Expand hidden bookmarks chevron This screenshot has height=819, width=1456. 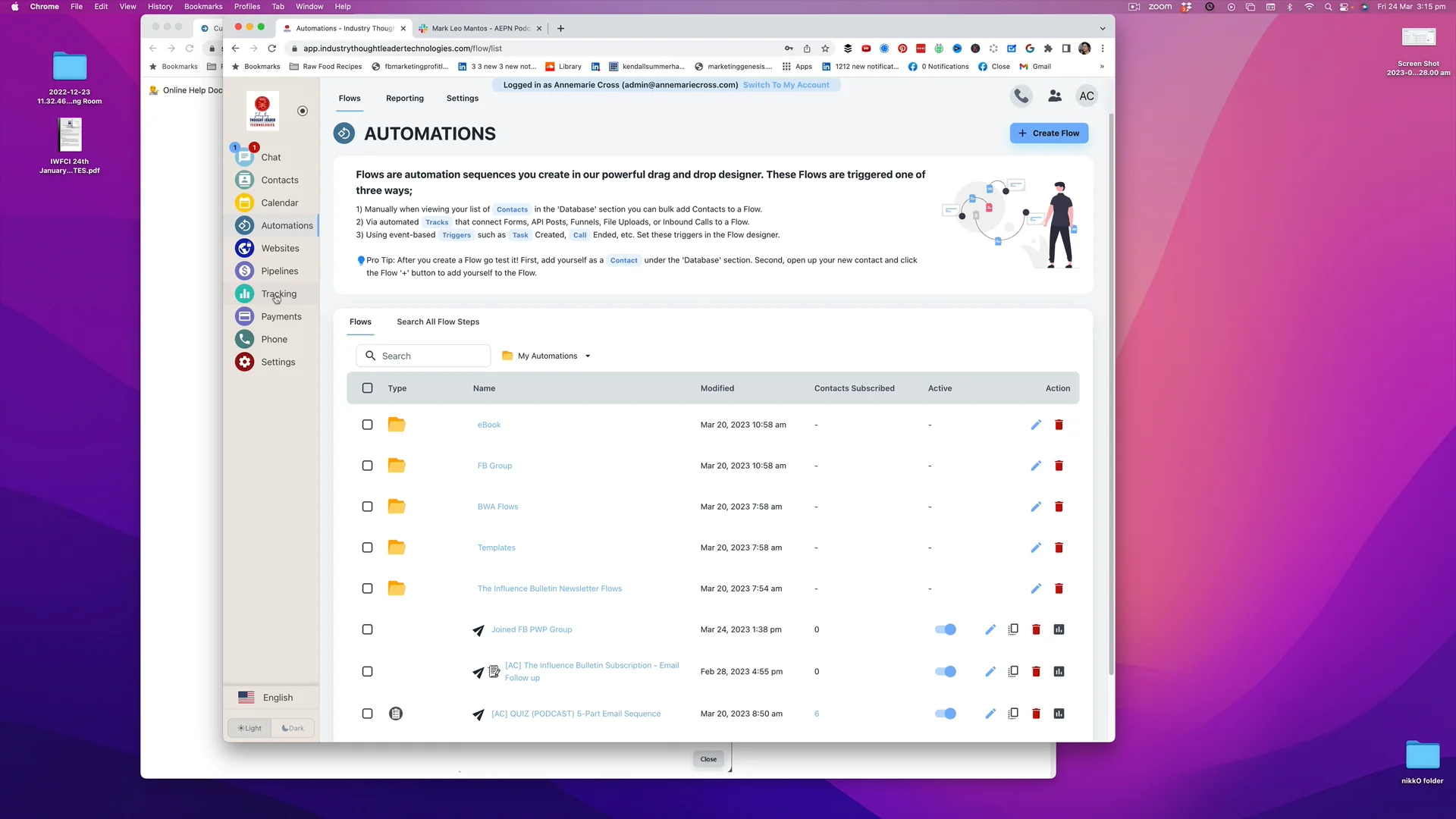click(1102, 67)
